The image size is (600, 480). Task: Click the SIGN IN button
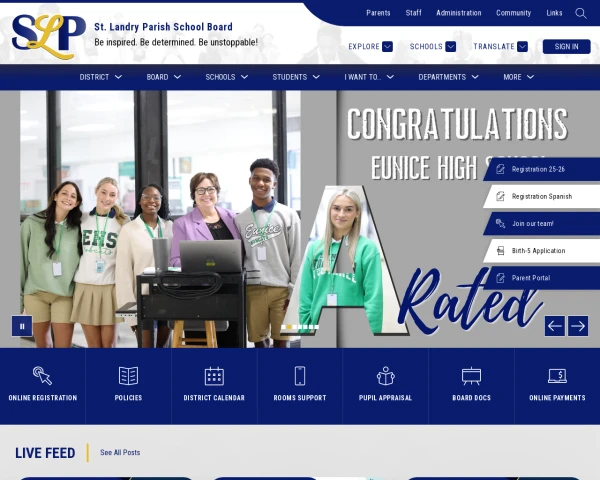click(566, 46)
